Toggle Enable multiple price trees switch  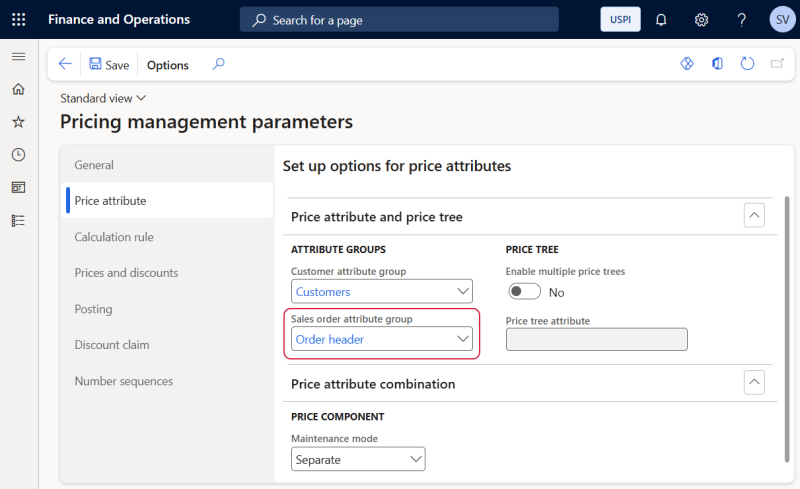pos(525,292)
